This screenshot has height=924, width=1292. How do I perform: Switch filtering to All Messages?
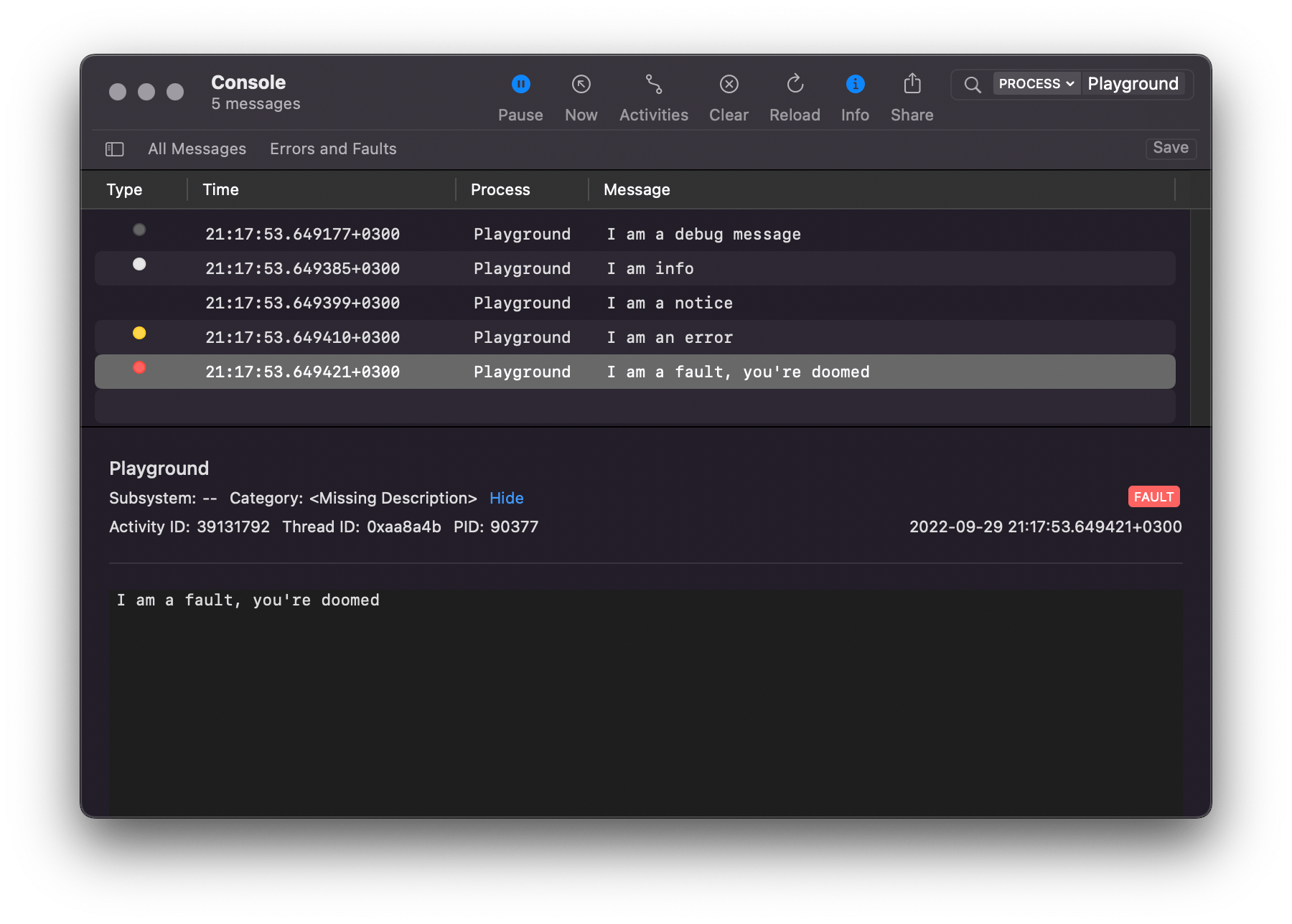[197, 148]
